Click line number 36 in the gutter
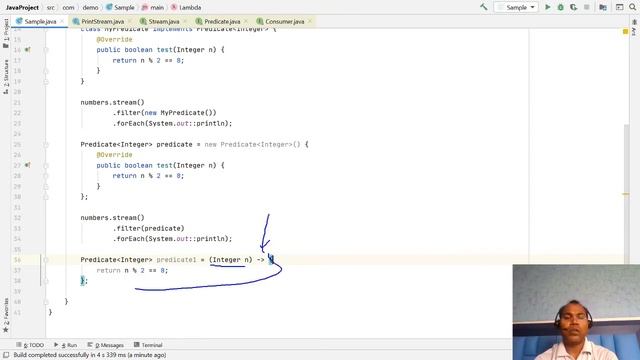 (x=17, y=260)
